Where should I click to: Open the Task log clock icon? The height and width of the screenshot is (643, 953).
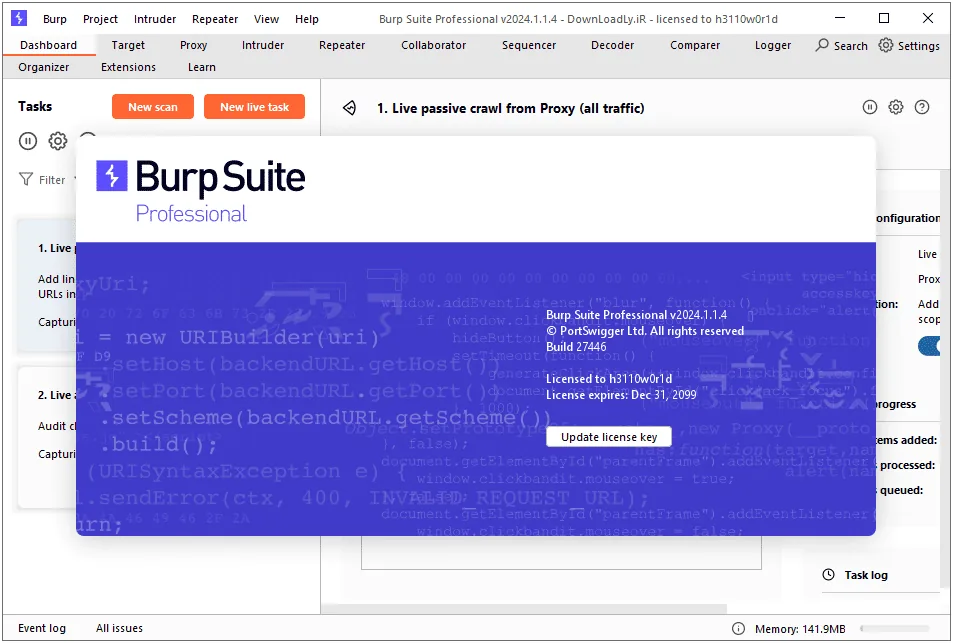(x=828, y=574)
